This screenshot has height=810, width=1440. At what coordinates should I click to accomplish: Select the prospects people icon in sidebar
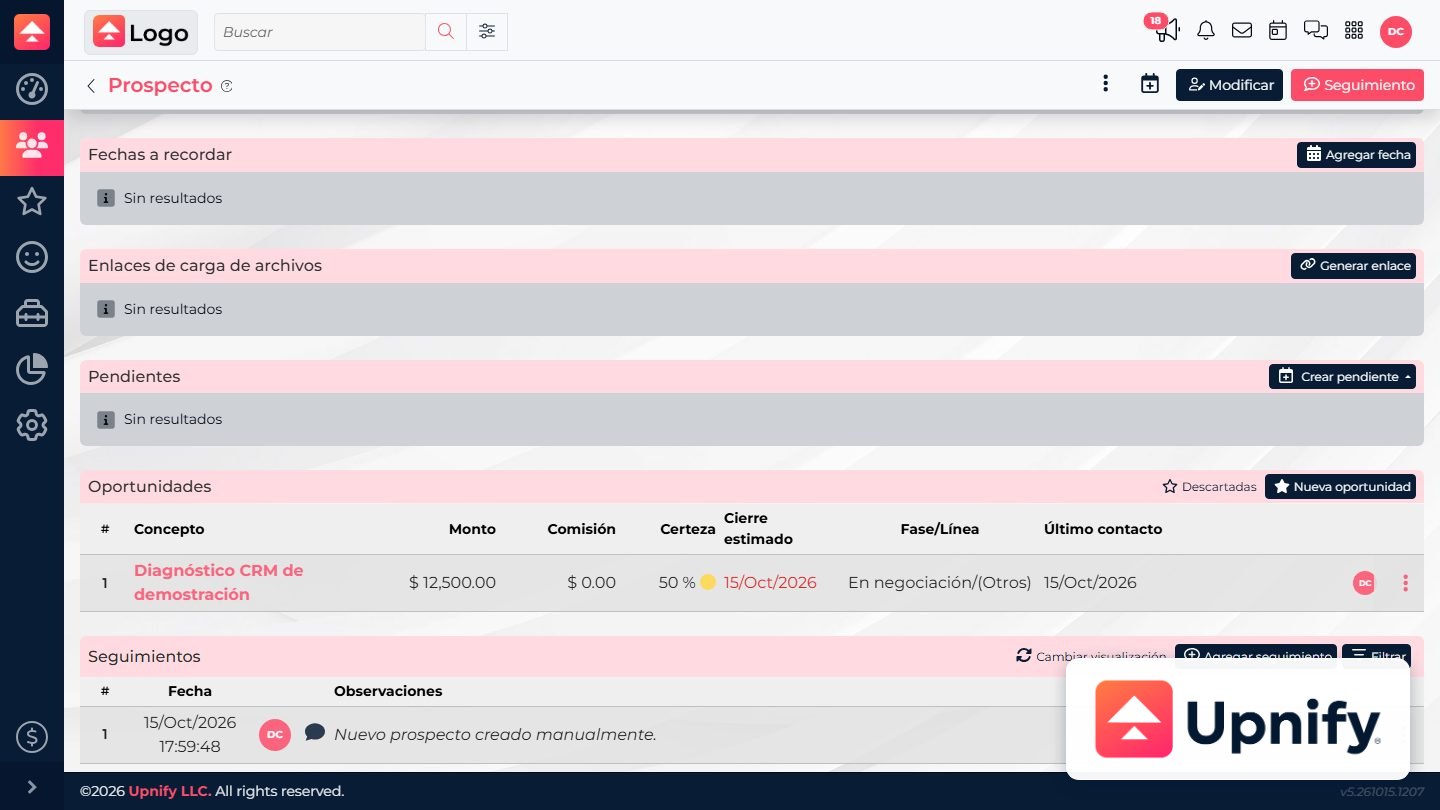32,147
